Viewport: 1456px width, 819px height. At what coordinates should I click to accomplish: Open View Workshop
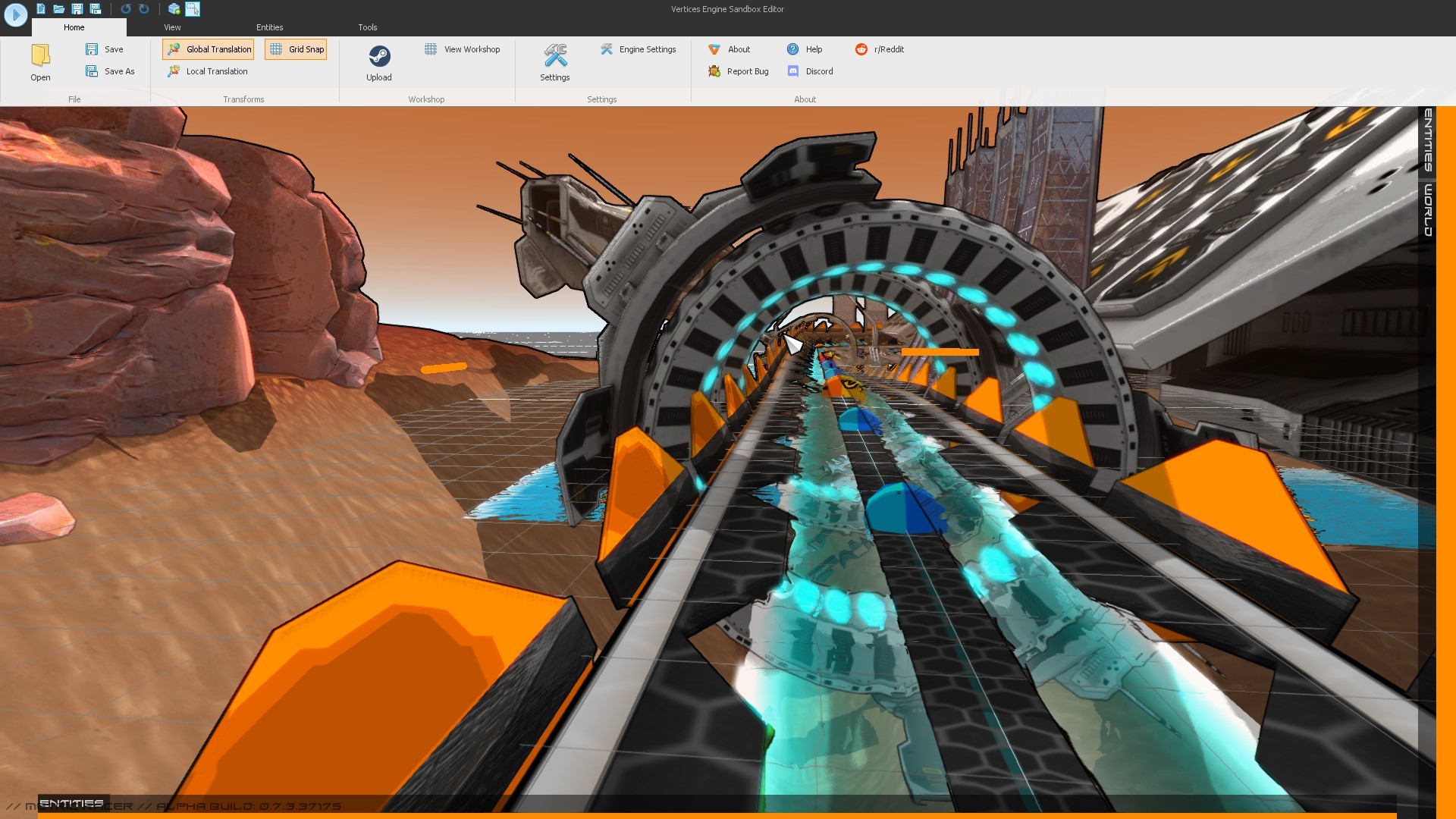point(462,49)
